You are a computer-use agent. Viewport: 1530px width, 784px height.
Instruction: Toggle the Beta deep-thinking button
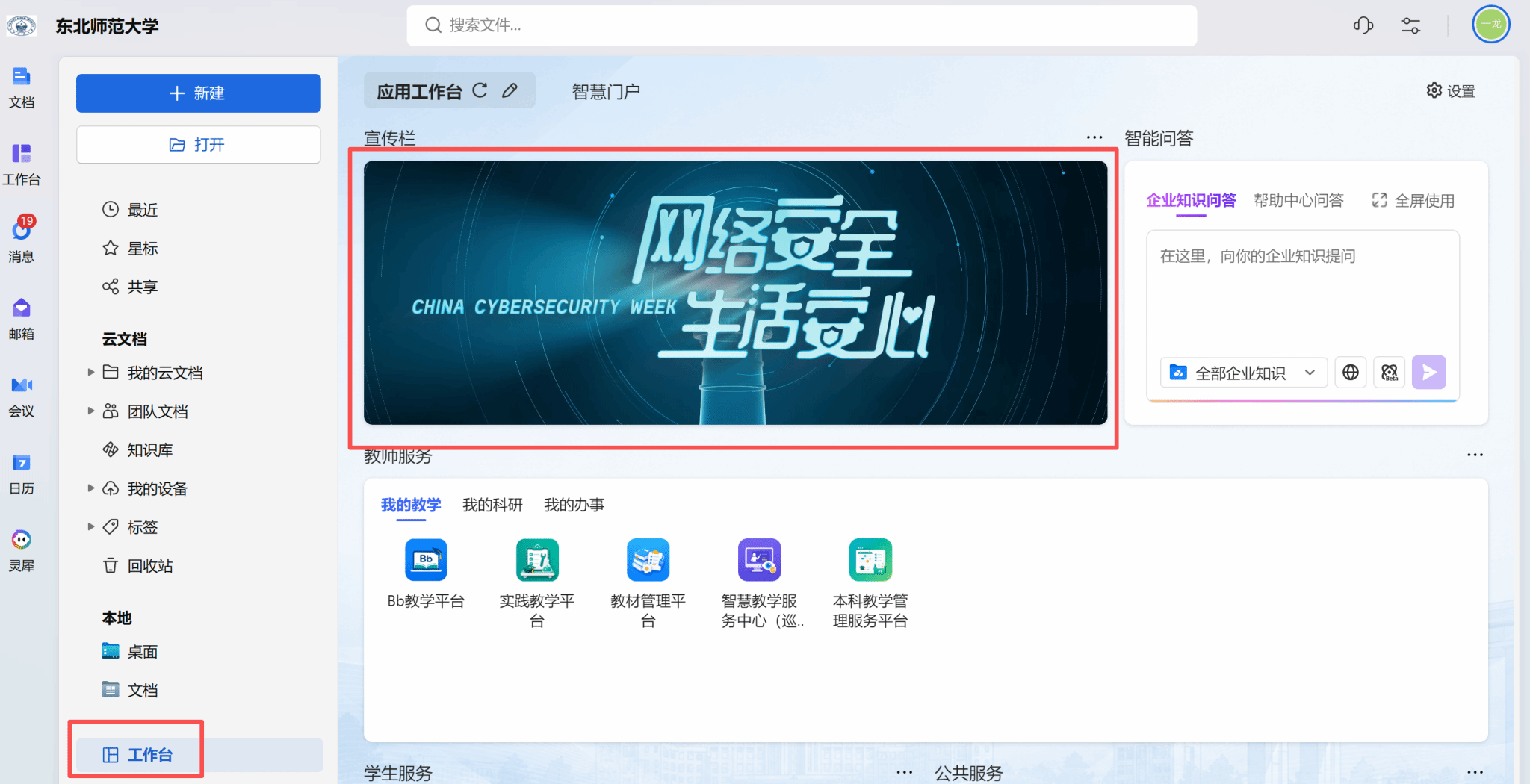(1389, 372)
